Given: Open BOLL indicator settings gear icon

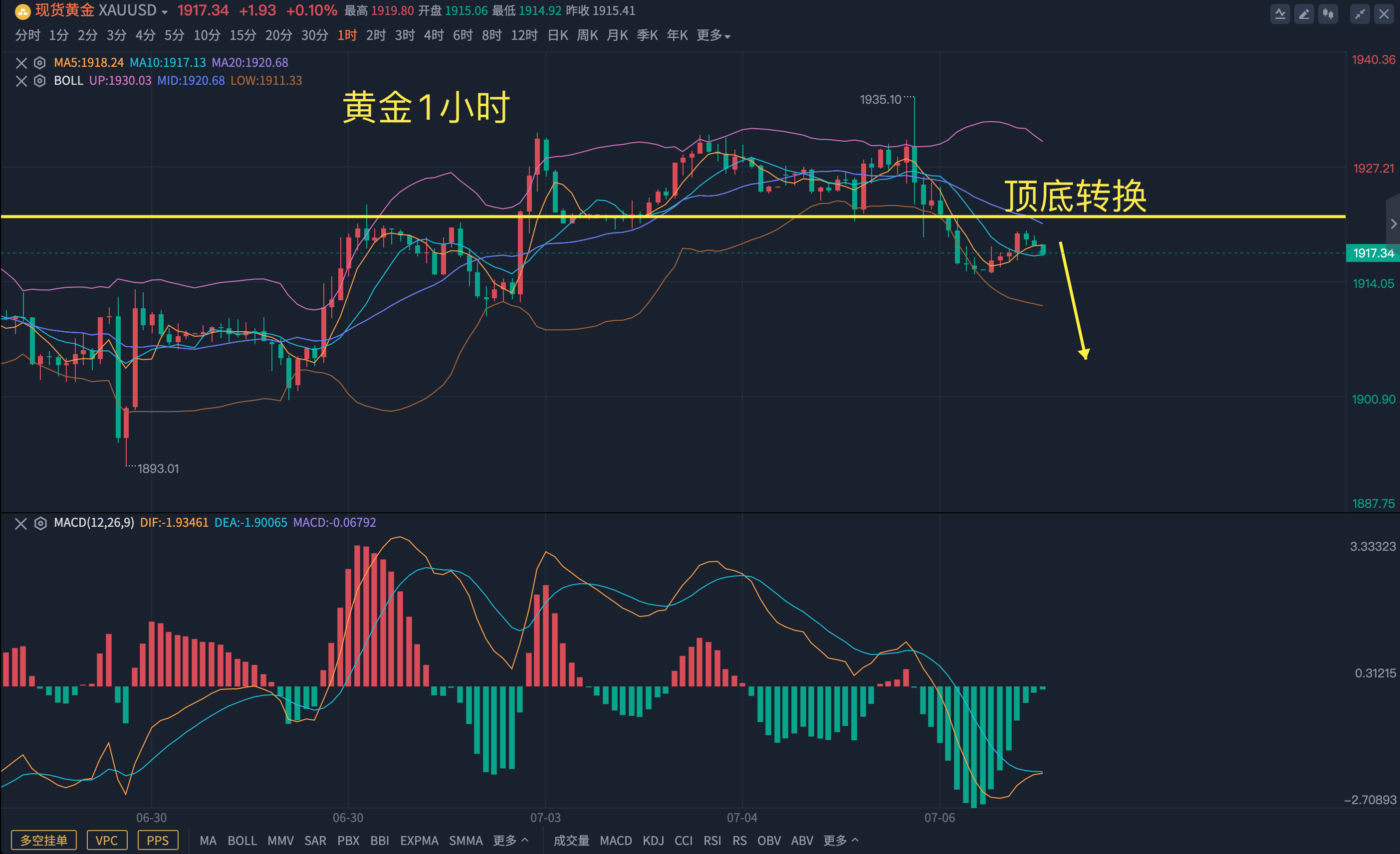Looking at the screenshot, I should (x=40, y=81).
